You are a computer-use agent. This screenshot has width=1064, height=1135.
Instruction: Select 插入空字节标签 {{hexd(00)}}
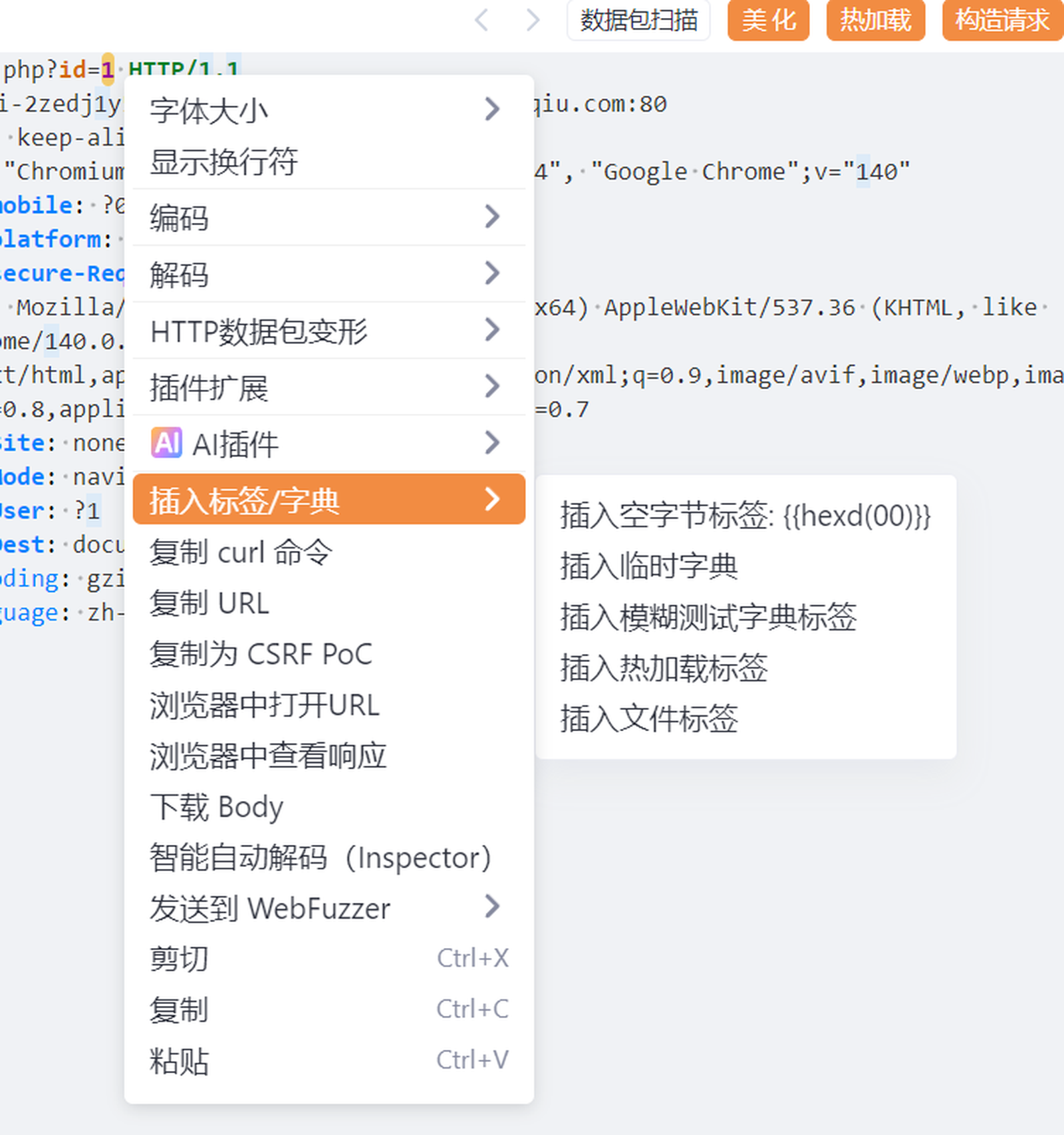point(745,516)
